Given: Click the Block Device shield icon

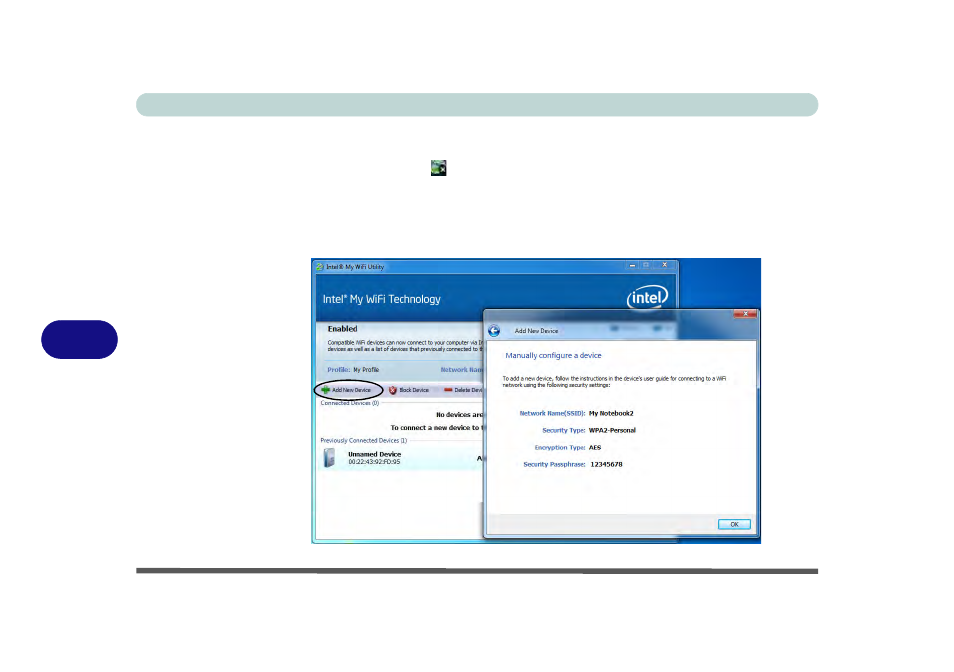Looking at the screenshot, I should click(392, 390).
